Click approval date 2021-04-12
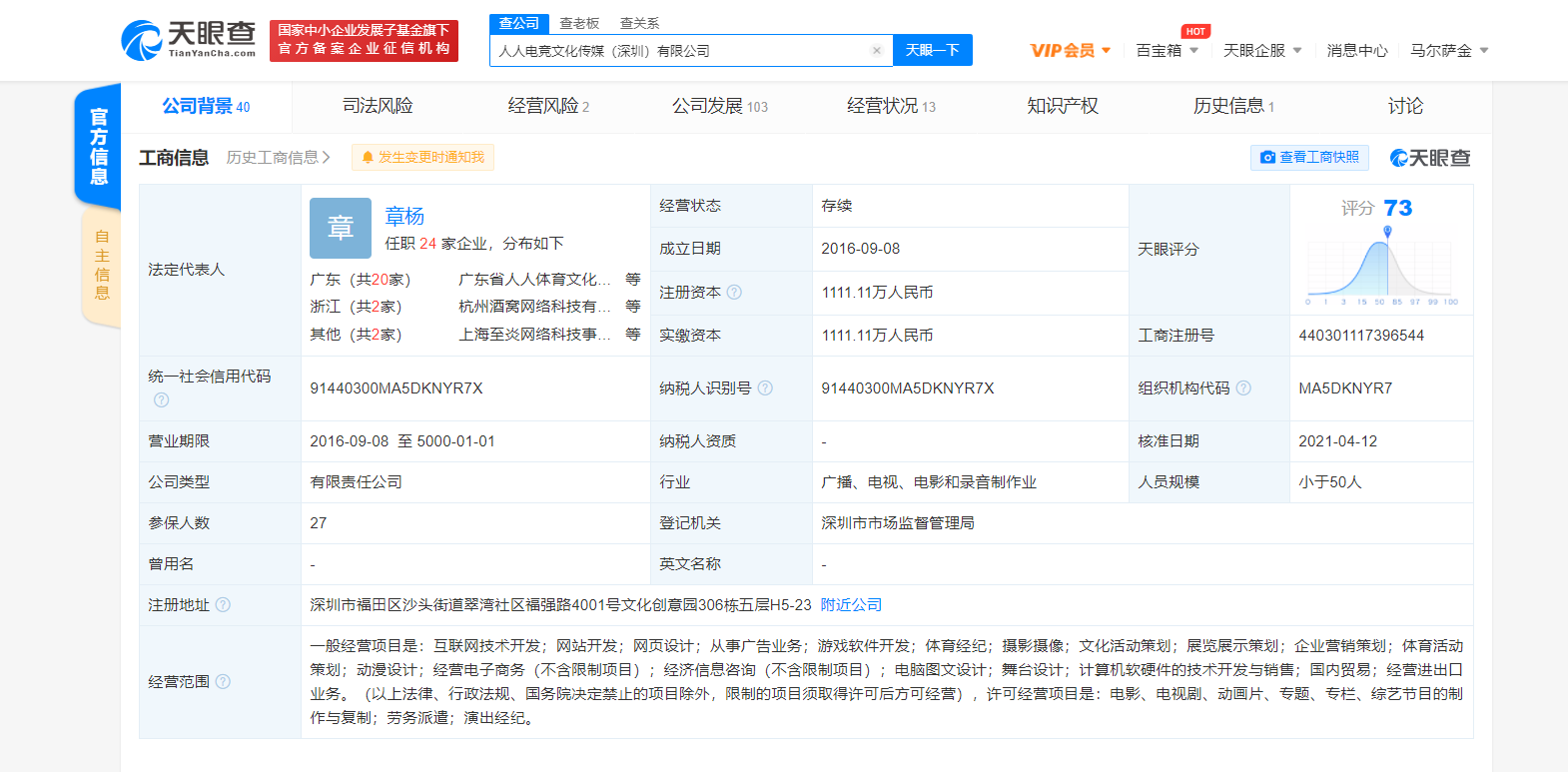This screenshot has height=772, width=1568. tap(1337, 441)
